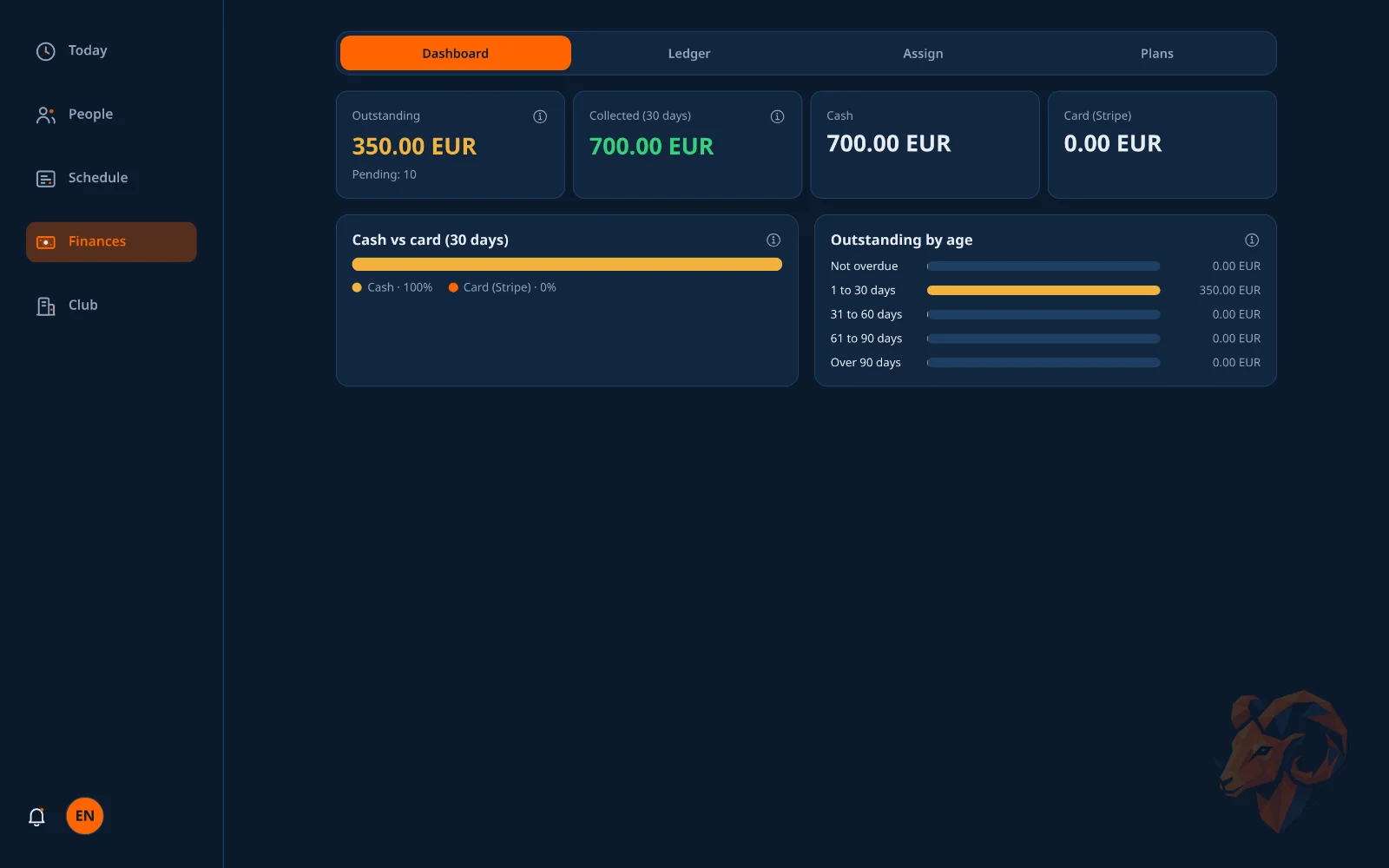The height and width of the screenshot is (868, 1389).
Task: Click the Not overdue bar
Action: pyautogui.click(x=1043, y=266)
